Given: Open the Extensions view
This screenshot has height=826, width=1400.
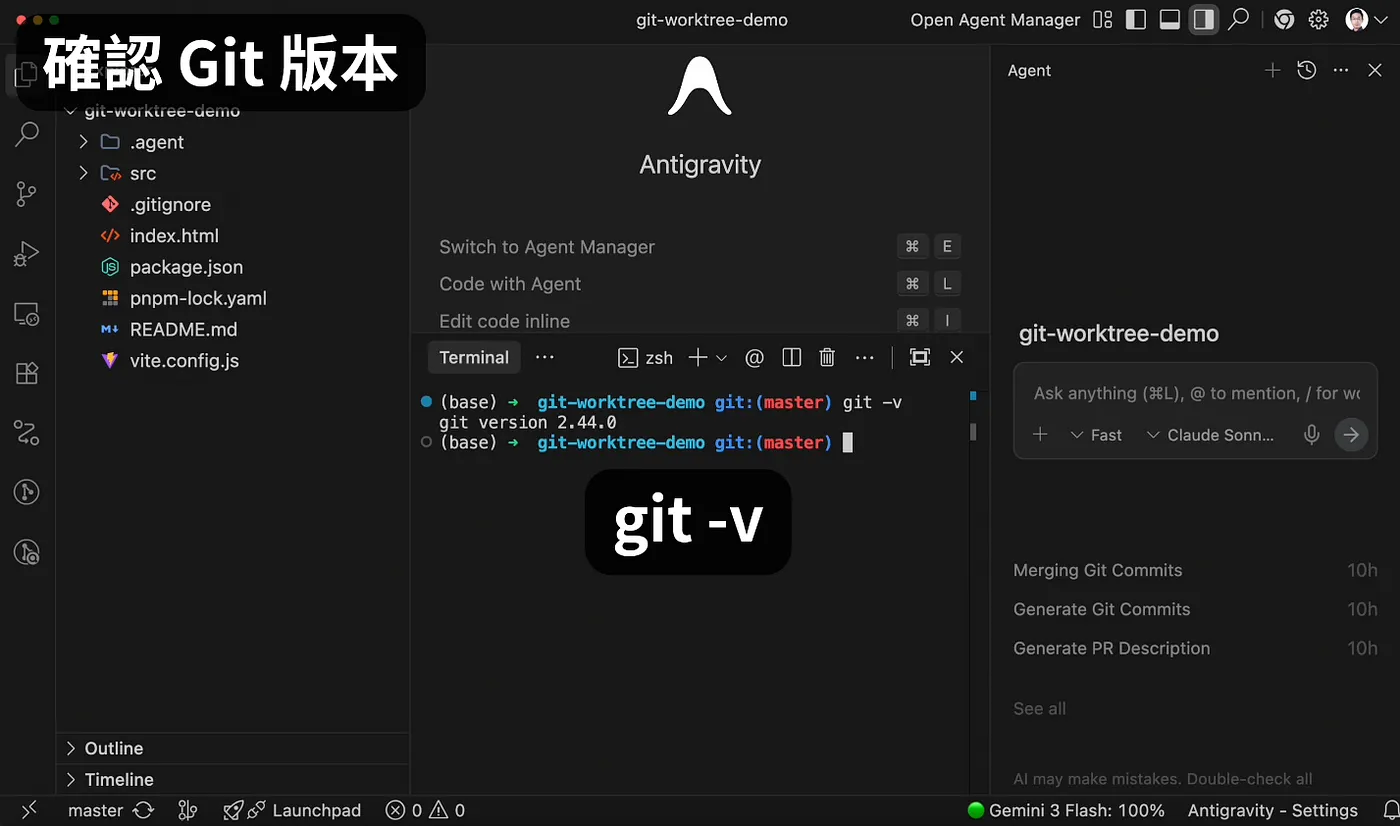Looking at the screenshot, I should pos(27,373).
